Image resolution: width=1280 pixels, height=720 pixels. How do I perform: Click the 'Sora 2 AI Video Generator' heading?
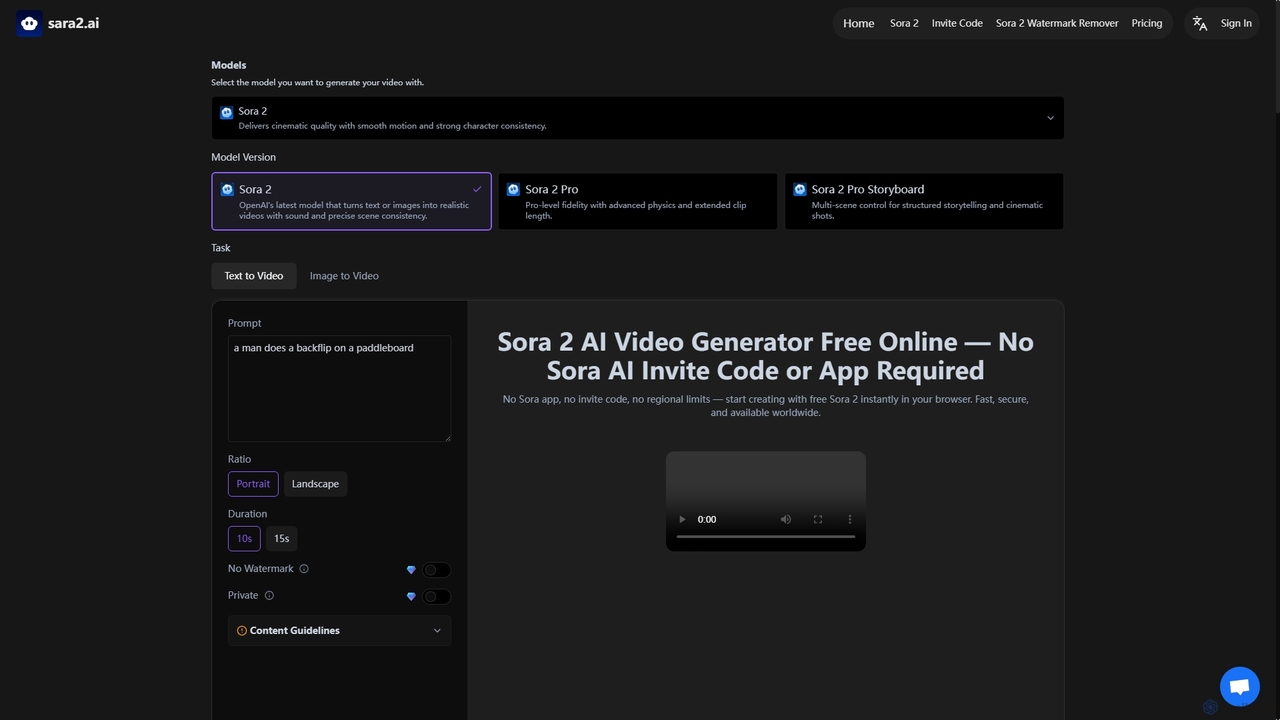coord(765,356)
